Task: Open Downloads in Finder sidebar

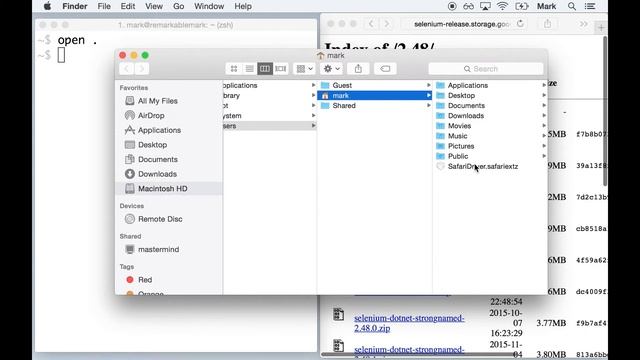Action: point(157,174)
